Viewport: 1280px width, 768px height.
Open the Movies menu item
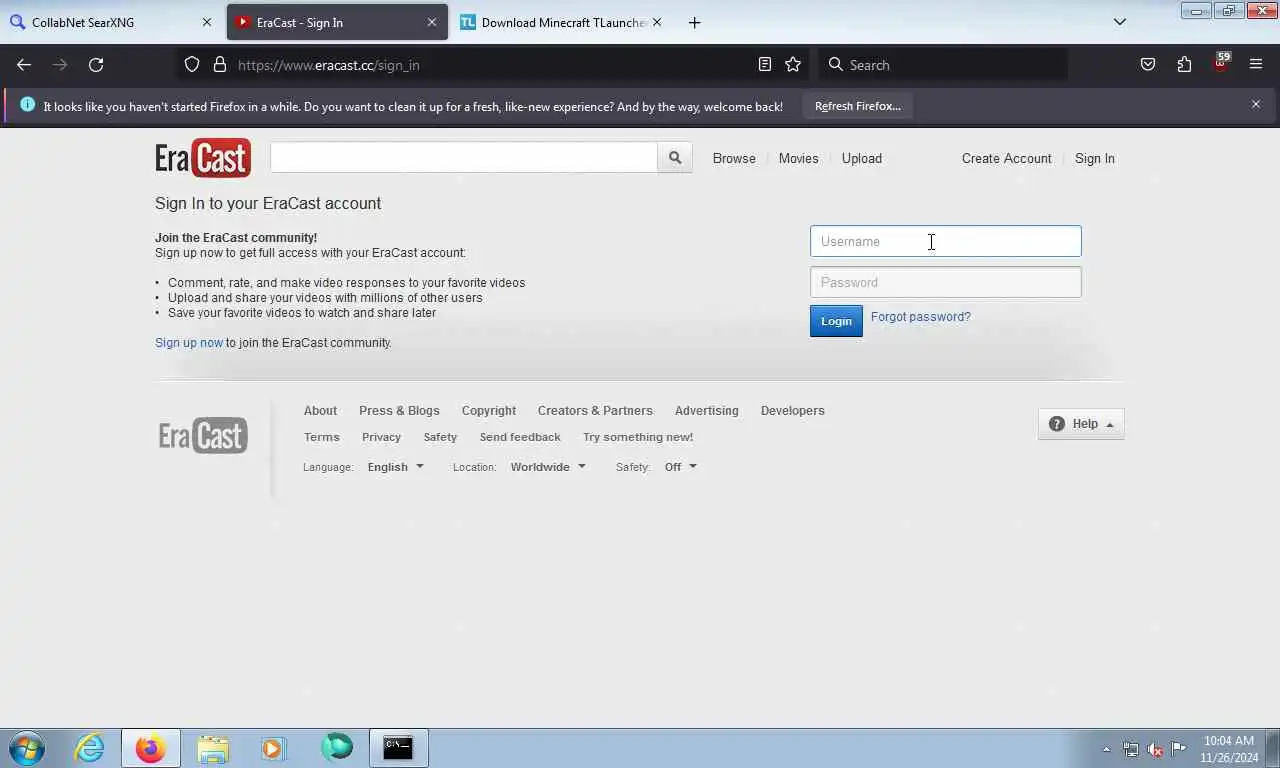pos(799,159)
